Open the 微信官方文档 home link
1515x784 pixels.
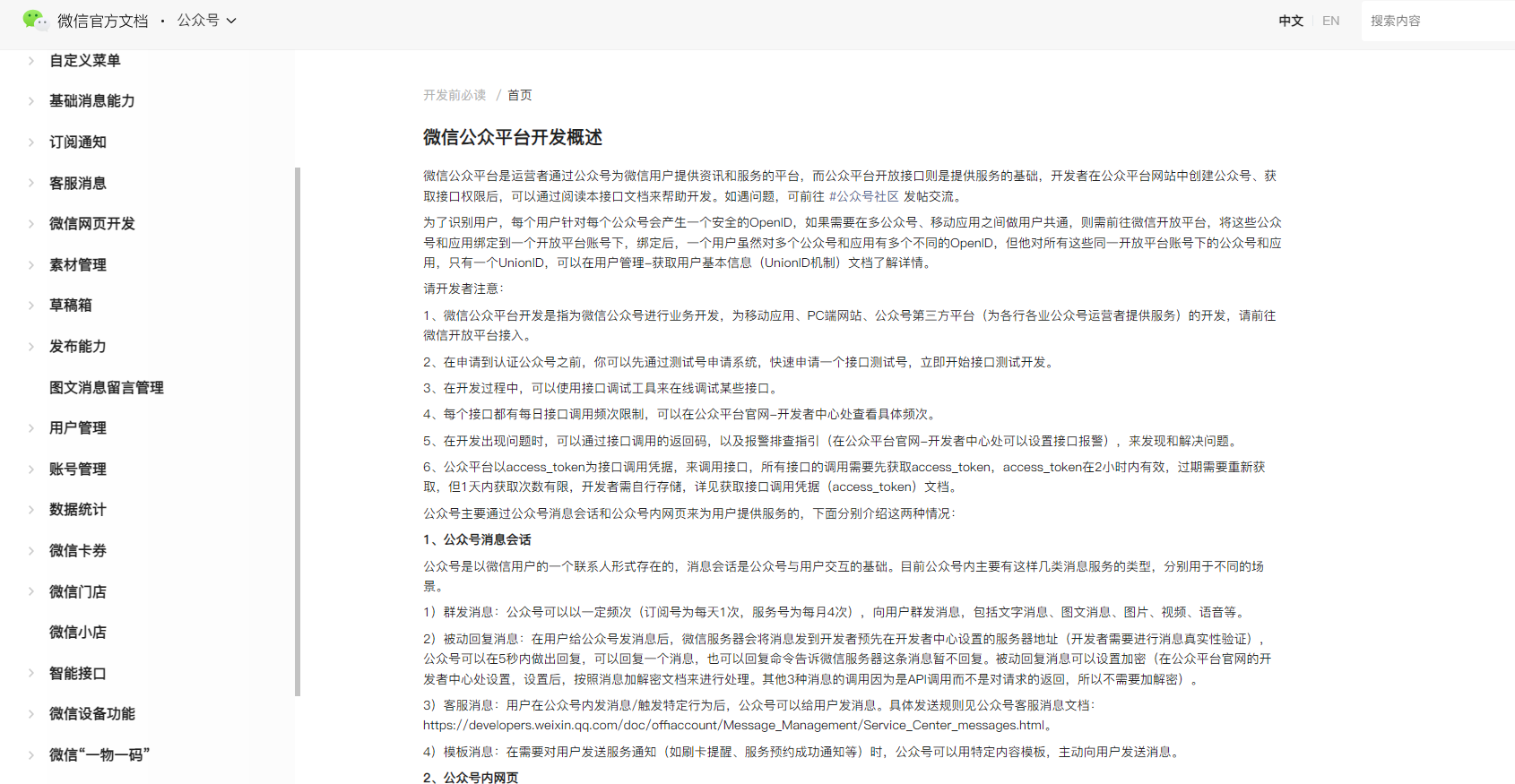coord(102,21)
